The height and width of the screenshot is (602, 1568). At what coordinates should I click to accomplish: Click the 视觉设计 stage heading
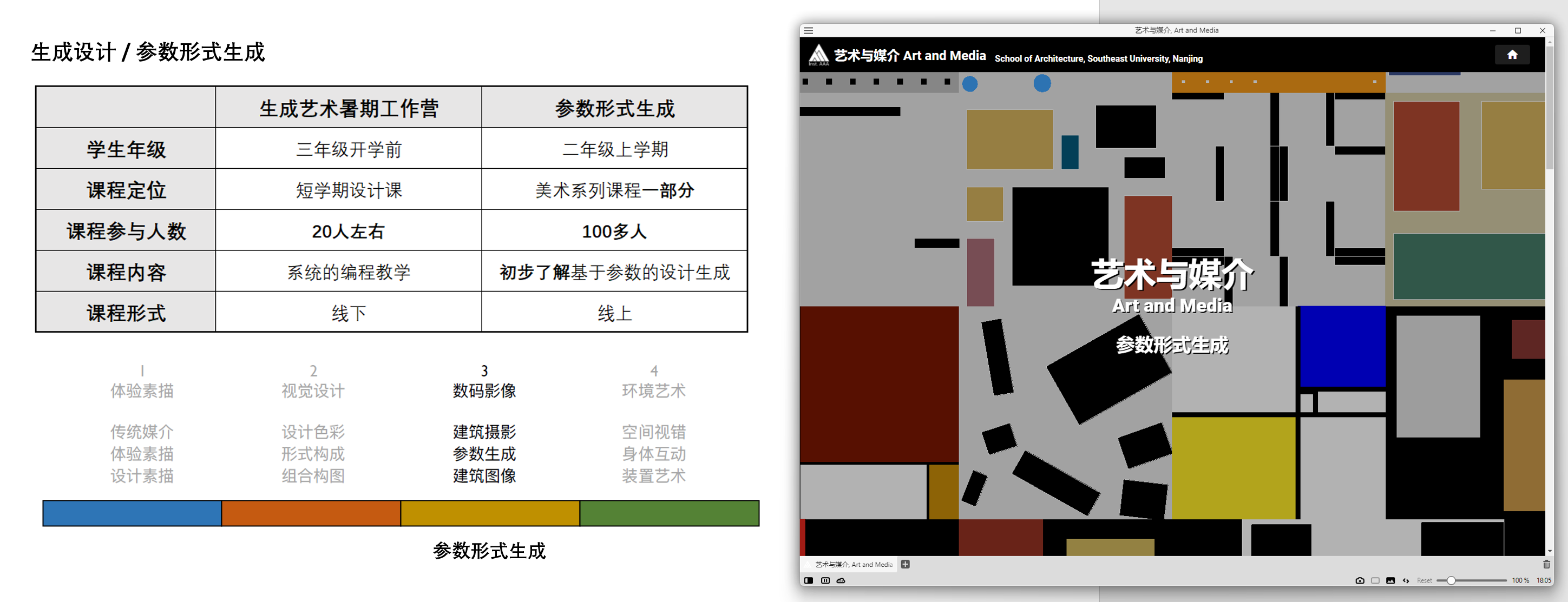click(313, 391)
